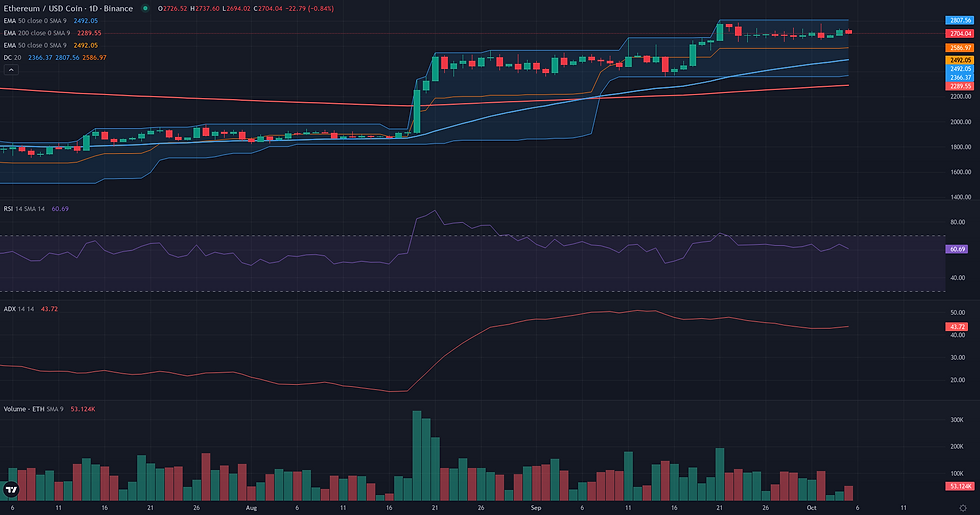Image resolution: width=980 pixels, height=515 pixels.
Task: Click the 1600.00 price axis tick
Action: tap(961, 172)
